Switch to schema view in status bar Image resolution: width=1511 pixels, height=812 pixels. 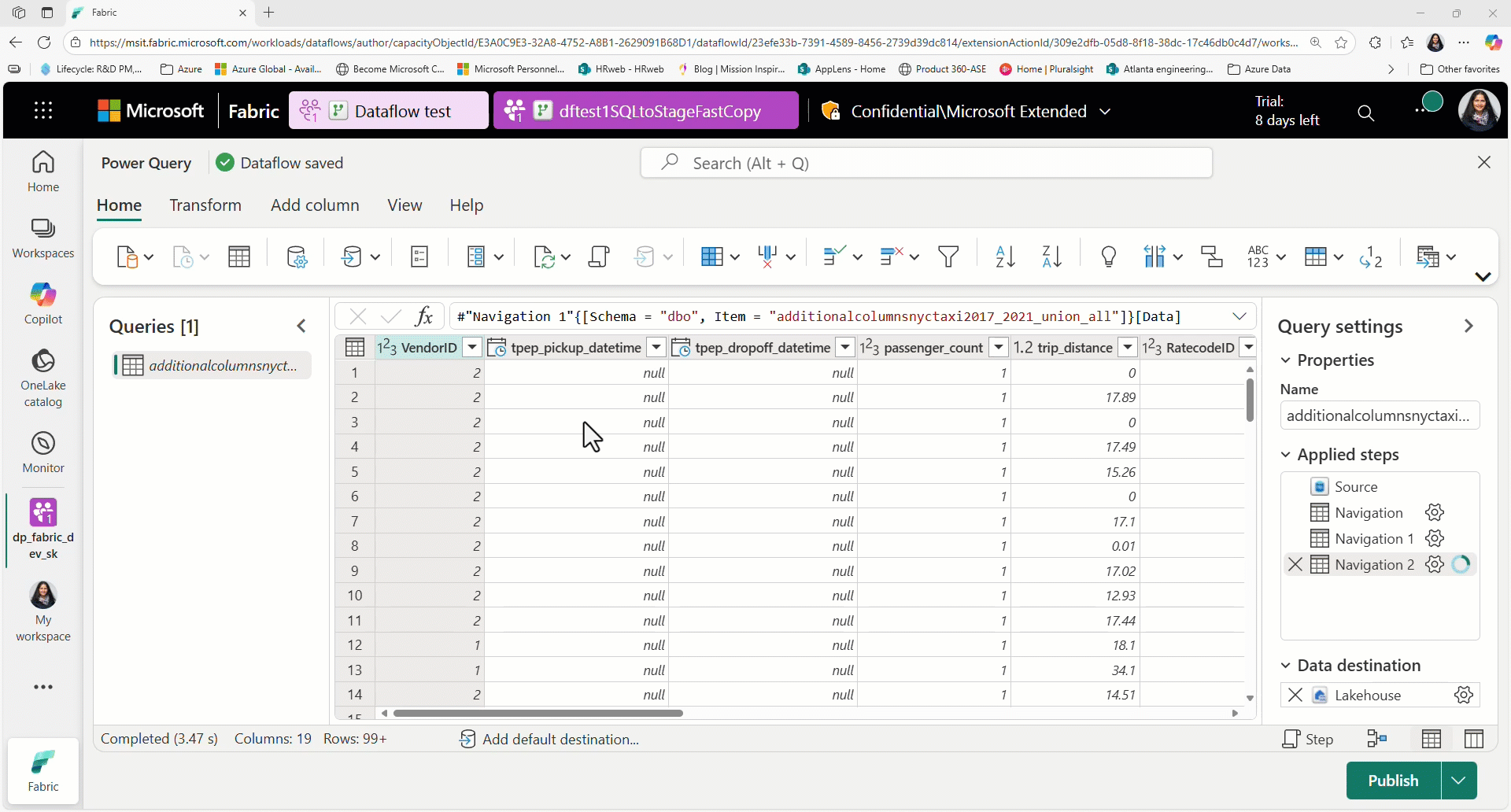click(x=1473, y=739)
